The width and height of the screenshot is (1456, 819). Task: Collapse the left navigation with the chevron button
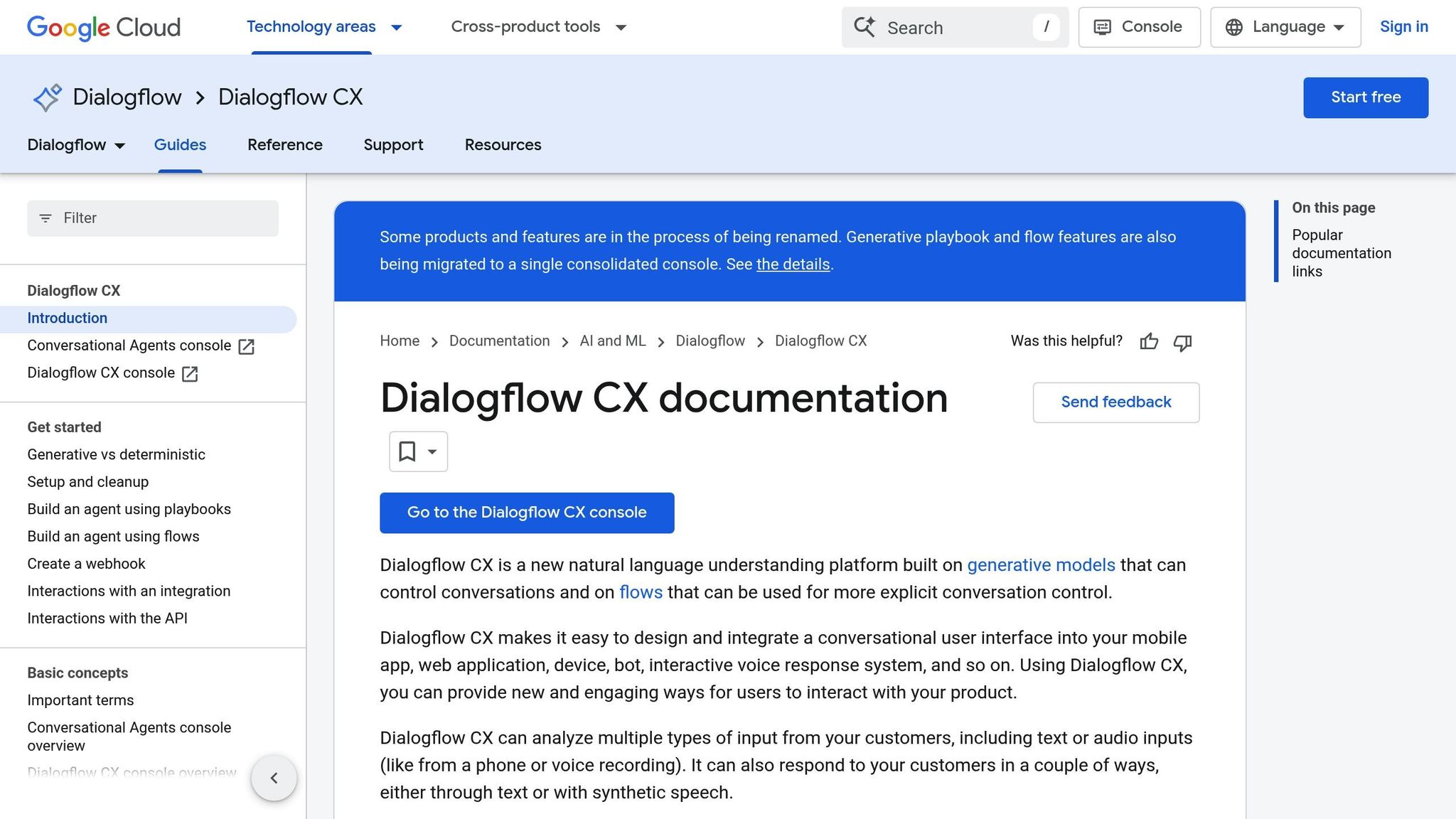point(274,778)
